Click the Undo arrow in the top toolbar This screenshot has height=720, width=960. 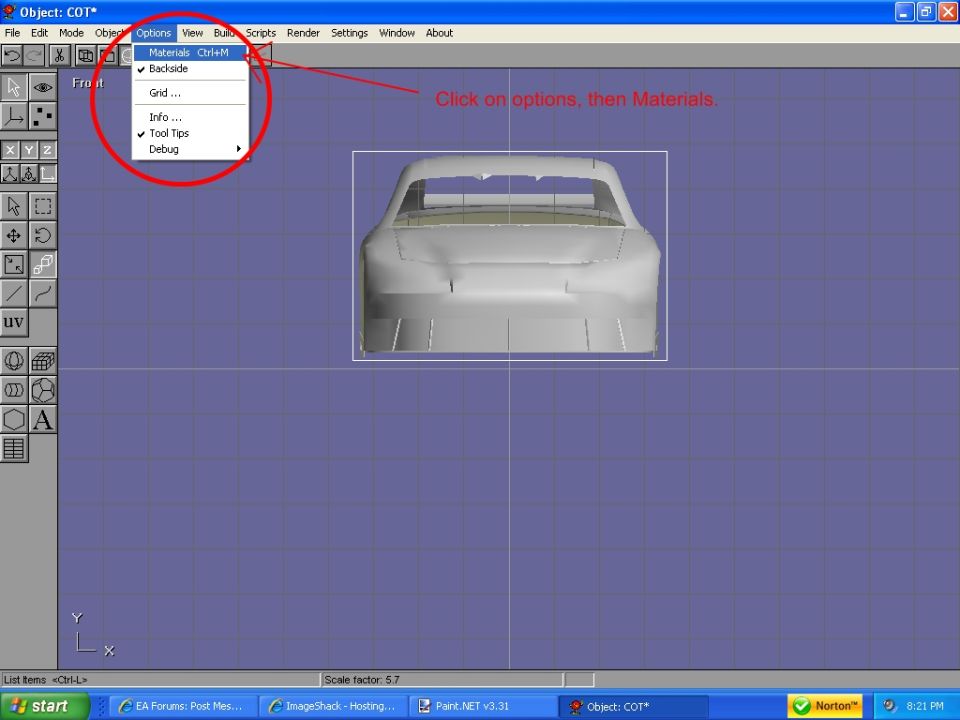pyautogui.click(x=12, y=56)
